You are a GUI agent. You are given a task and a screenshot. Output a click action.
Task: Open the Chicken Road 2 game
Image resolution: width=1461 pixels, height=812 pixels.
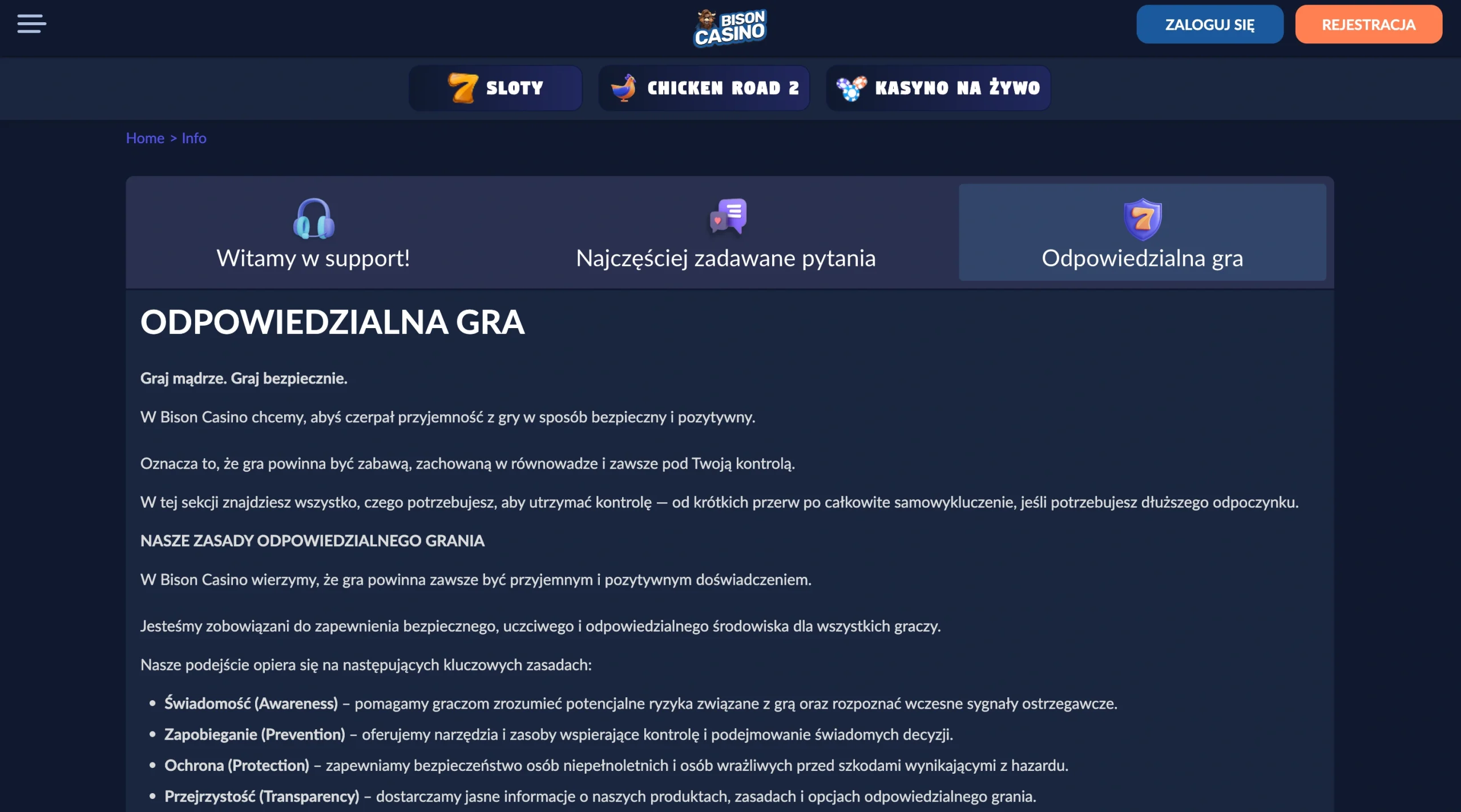click(x=704, y=88)
